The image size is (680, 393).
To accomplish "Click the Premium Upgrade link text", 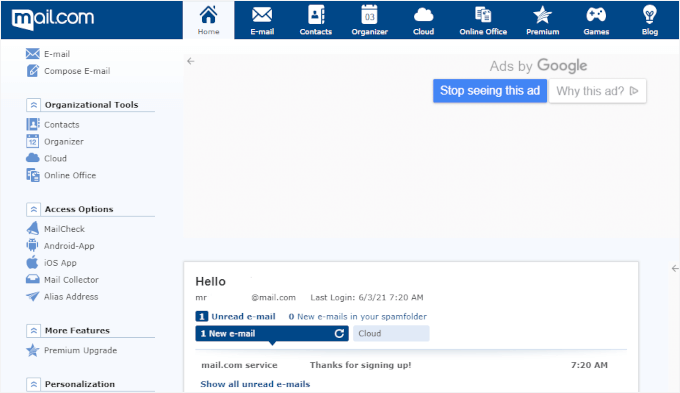I will [81, 350].
